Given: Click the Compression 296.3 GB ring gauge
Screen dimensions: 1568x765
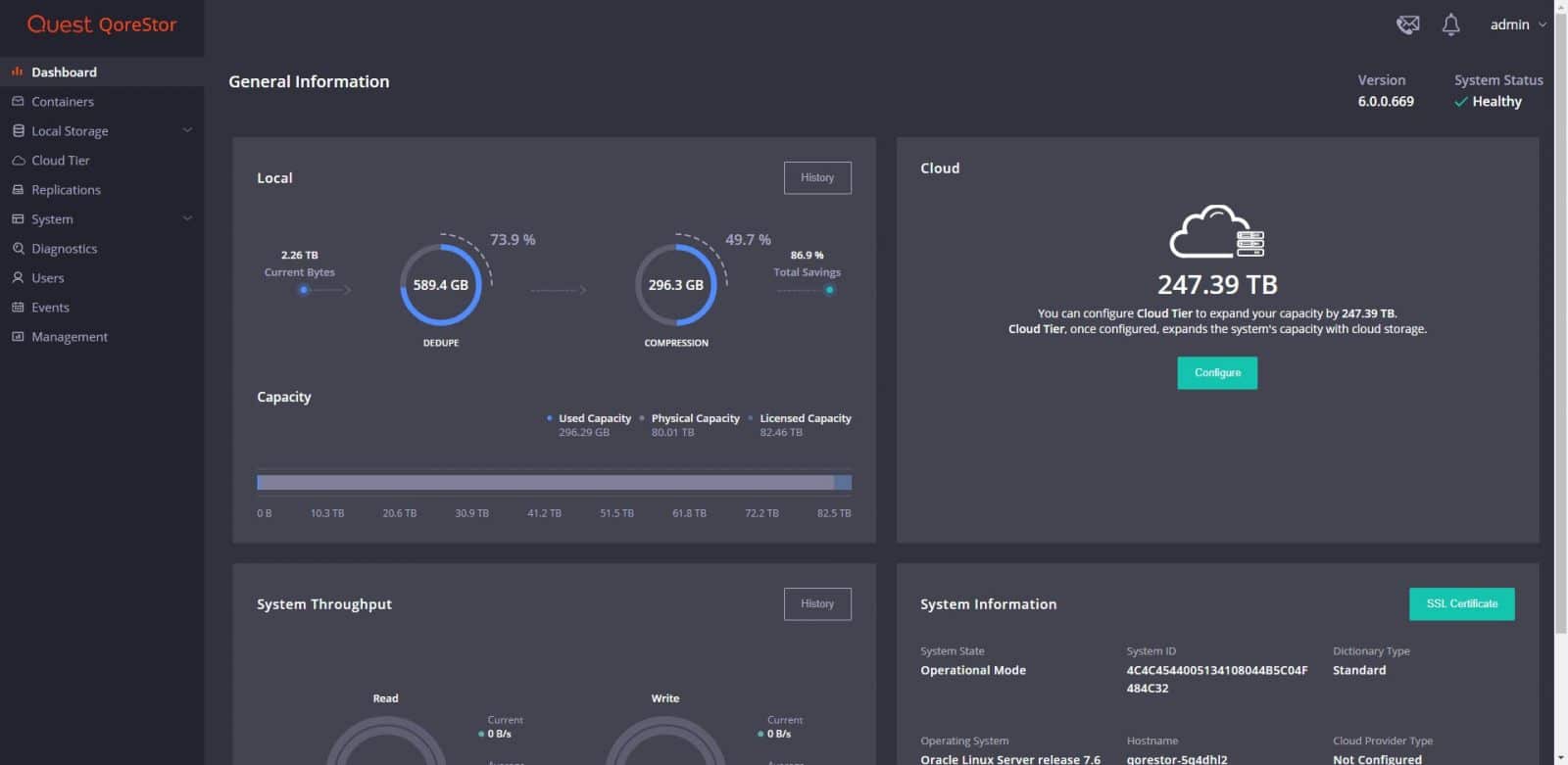Looking at the screenshot, I should tap(676, 285).
